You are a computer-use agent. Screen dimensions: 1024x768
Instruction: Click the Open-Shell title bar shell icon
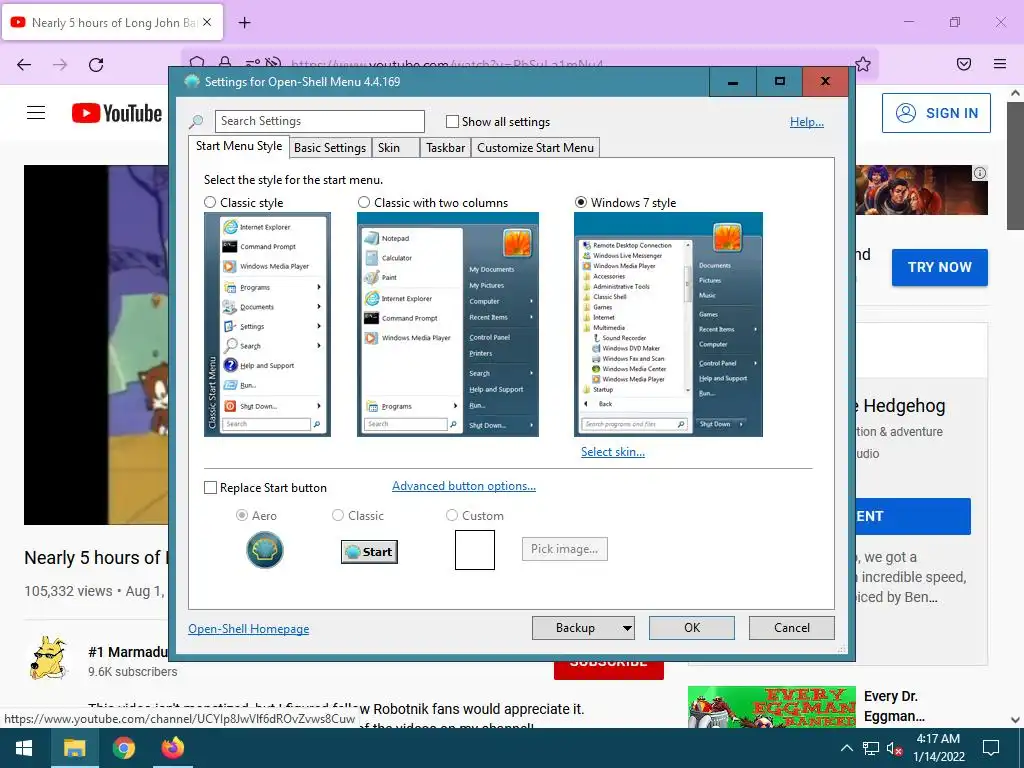click(x=192, y=82)
